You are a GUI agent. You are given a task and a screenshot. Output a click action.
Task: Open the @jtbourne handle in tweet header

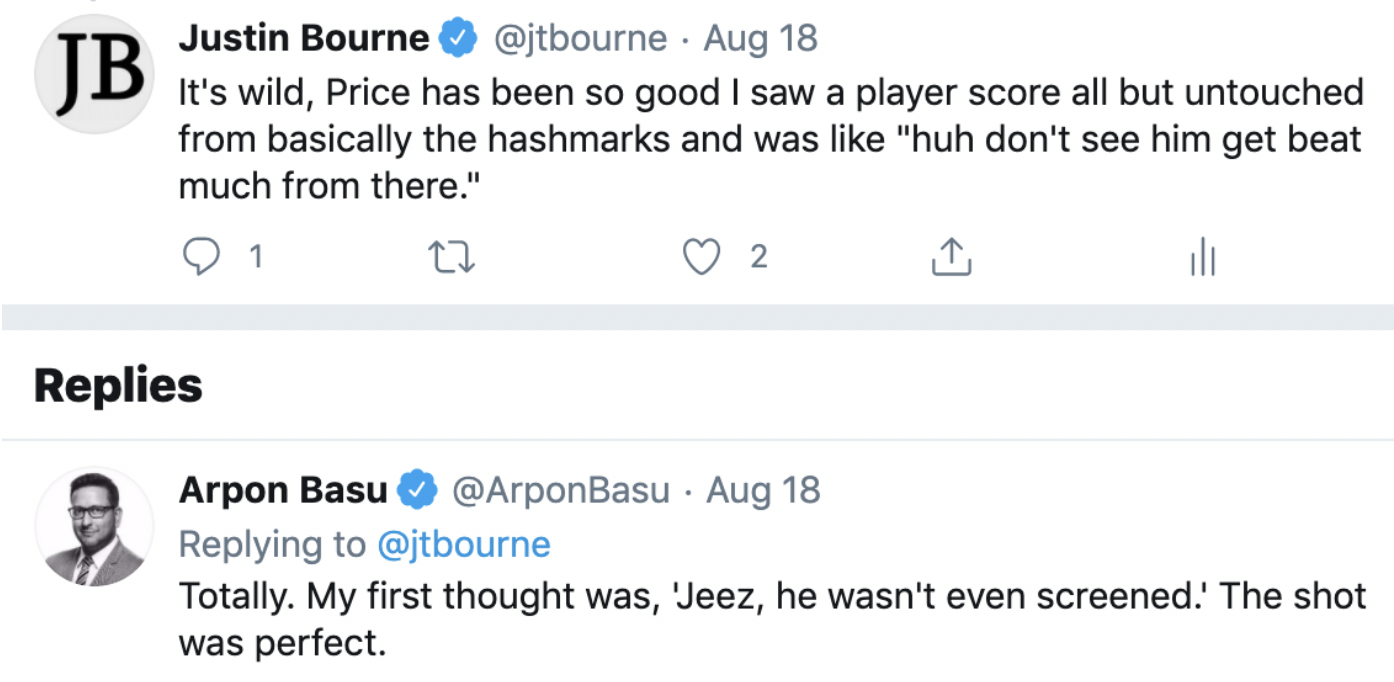(581, 39)
